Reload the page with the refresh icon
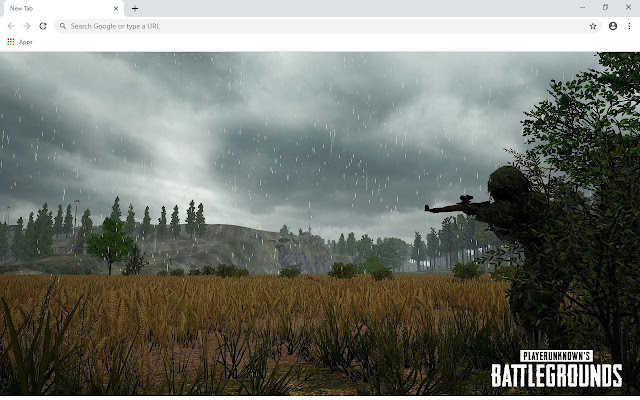640x400 pixels. [43, 26]
